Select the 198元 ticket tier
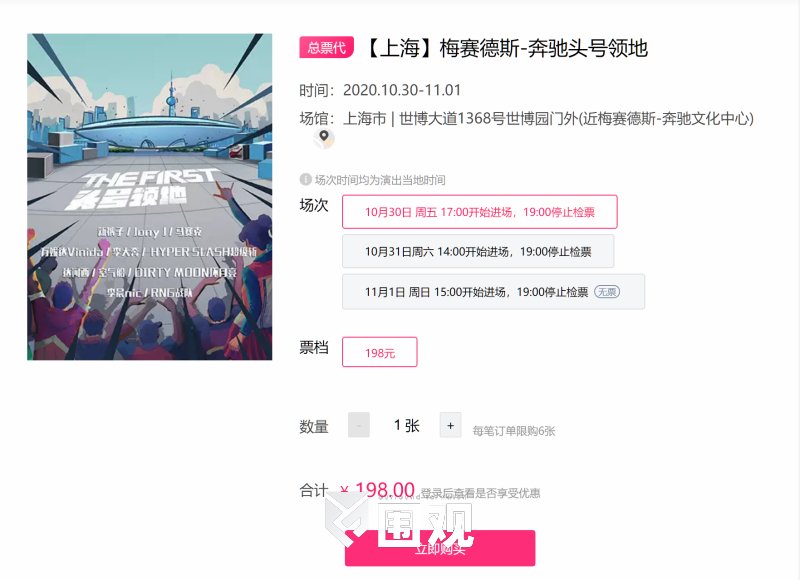This screenshot has width=800, height=580. pos(379,352)
